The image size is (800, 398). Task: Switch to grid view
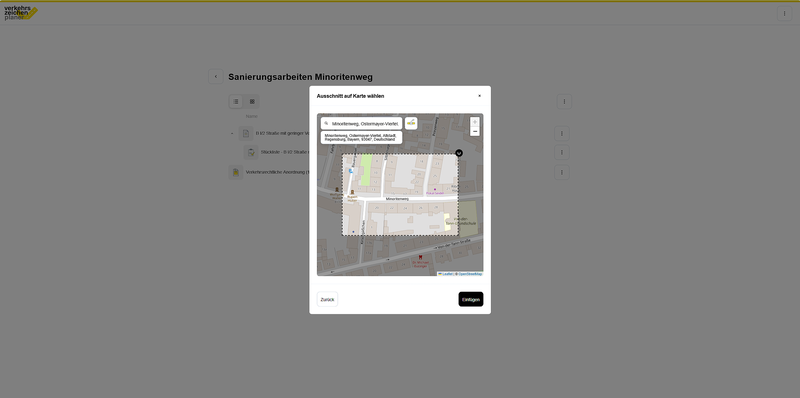(x=252, y=102)
